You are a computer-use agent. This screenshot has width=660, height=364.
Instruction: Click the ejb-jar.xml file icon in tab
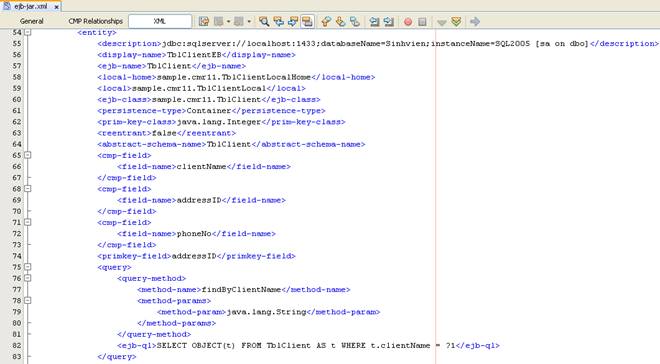7,6
